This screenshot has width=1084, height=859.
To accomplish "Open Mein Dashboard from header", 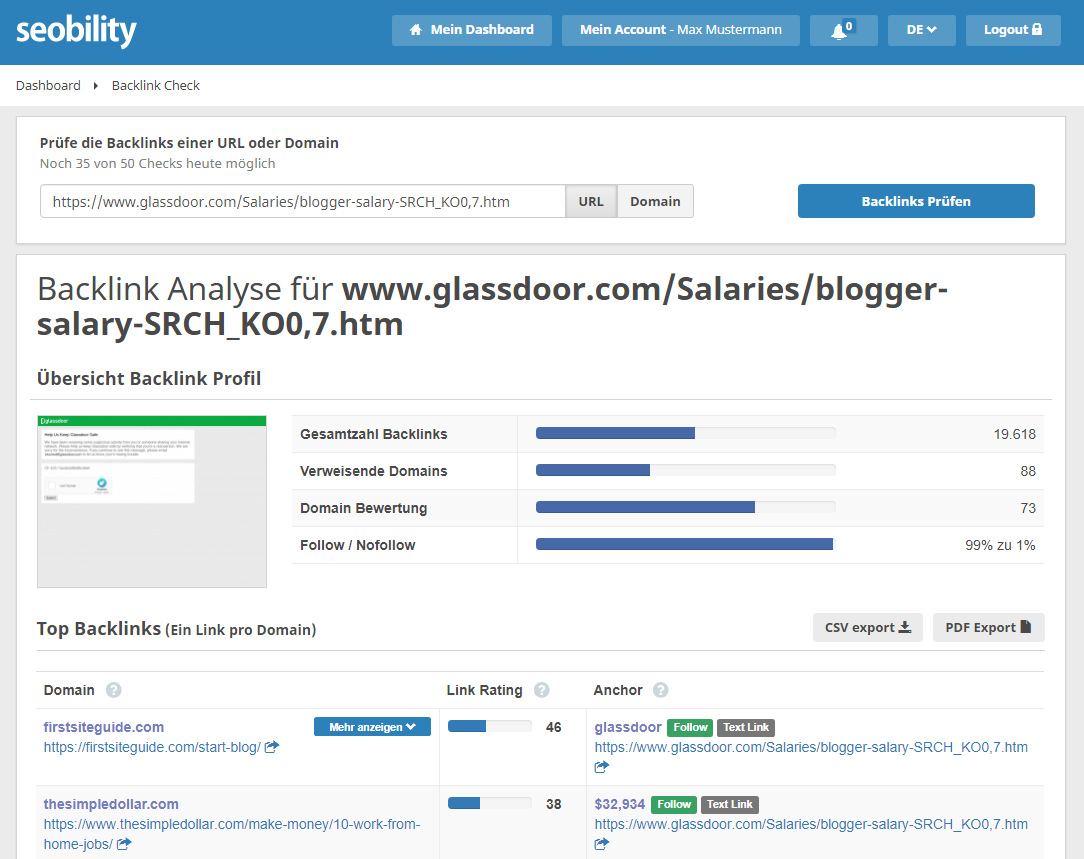I will (471, 30).
